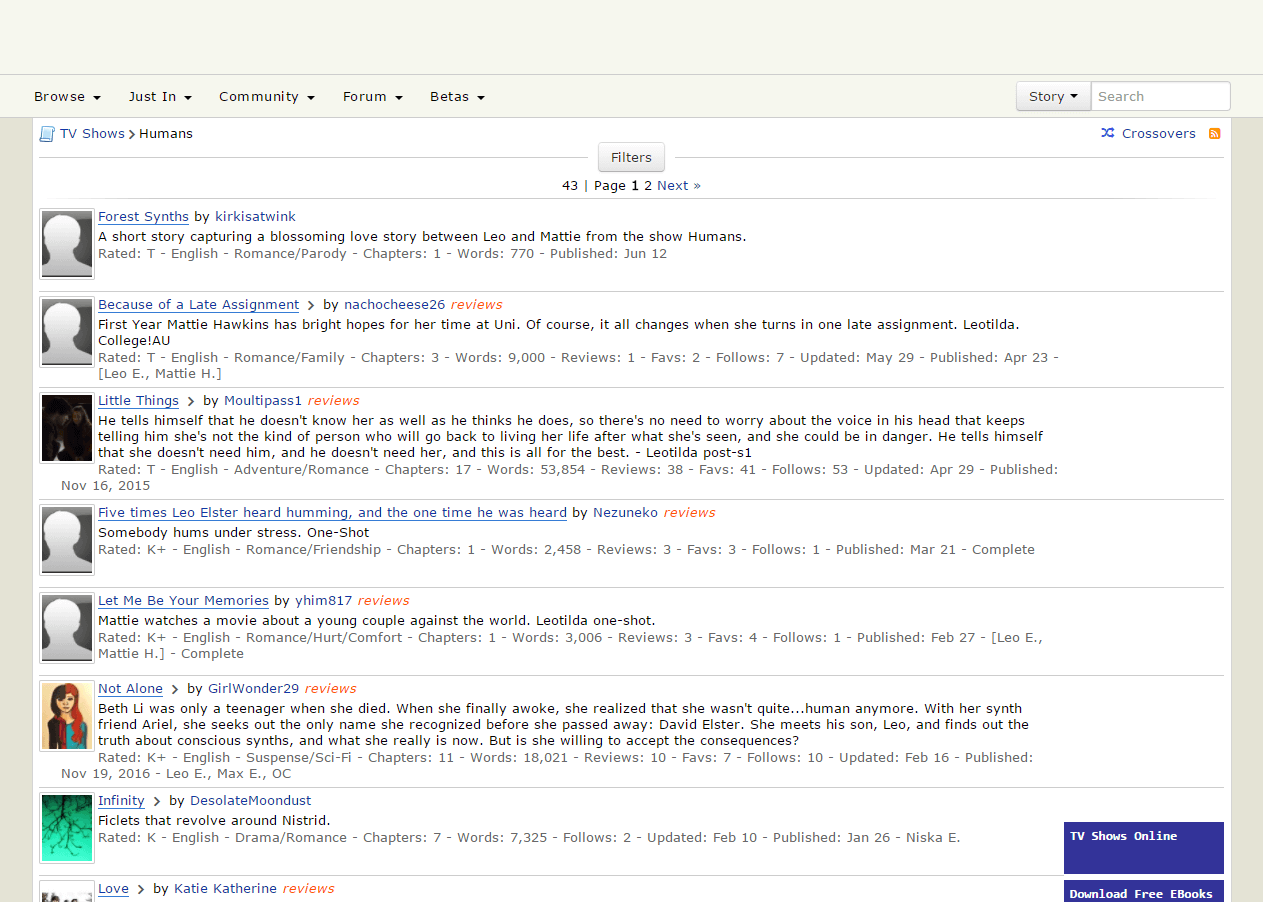Image resolution: width=1263 pixels, height=902 pixels.
Task: Expand the Just In menu
Action: click(159, 97)
